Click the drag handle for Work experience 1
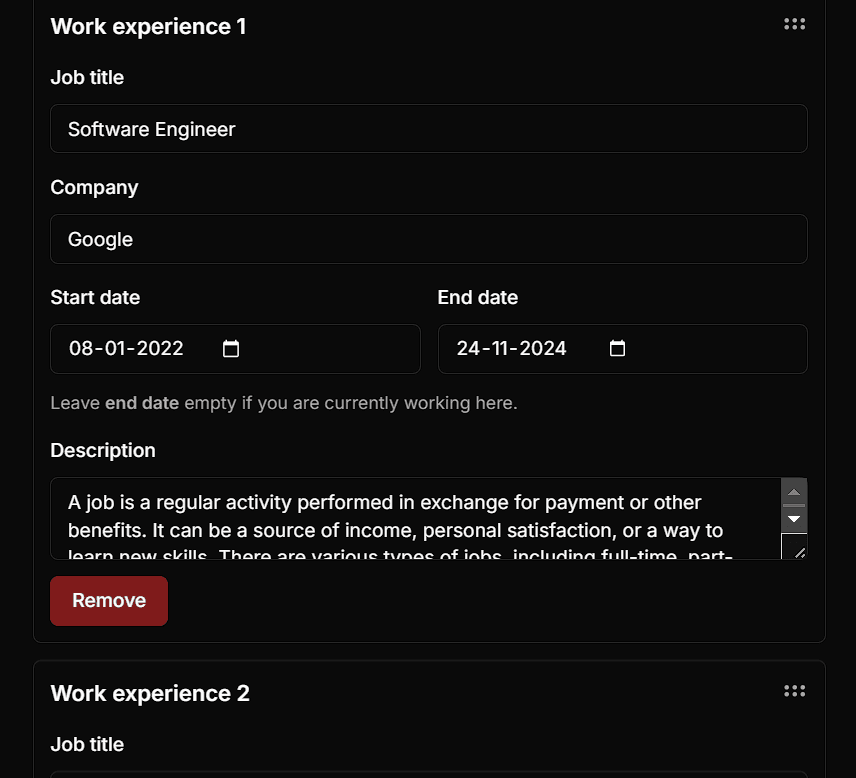The image size is (856, 778). tap(794, 24)
